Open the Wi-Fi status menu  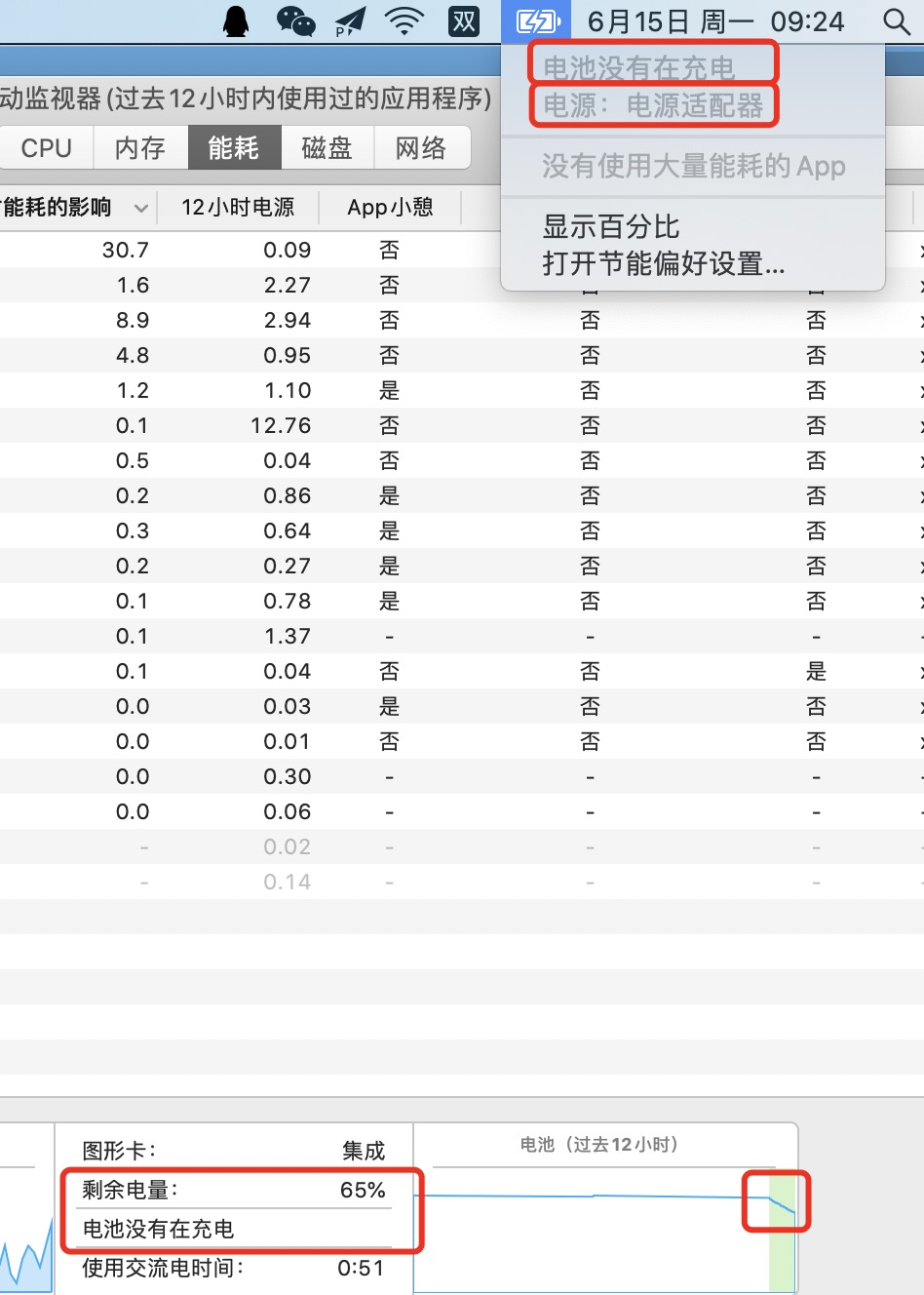[404, 21]
